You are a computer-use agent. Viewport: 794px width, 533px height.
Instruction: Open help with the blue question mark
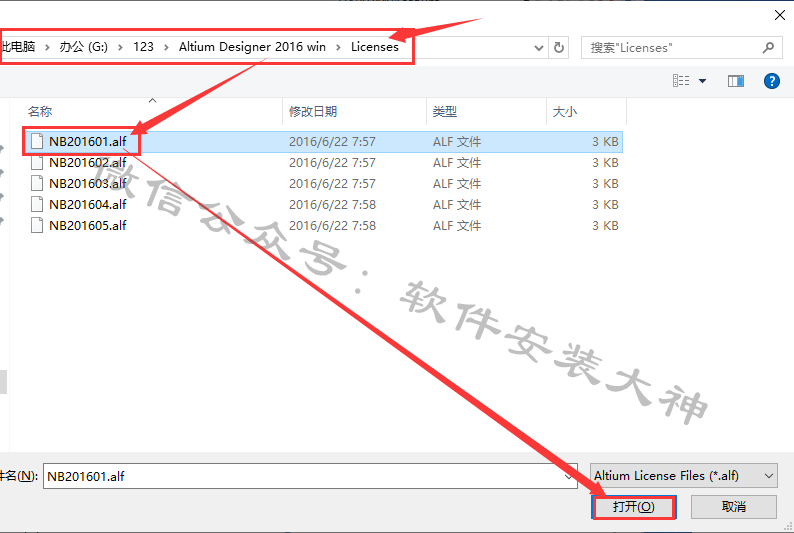click(771, 81)
